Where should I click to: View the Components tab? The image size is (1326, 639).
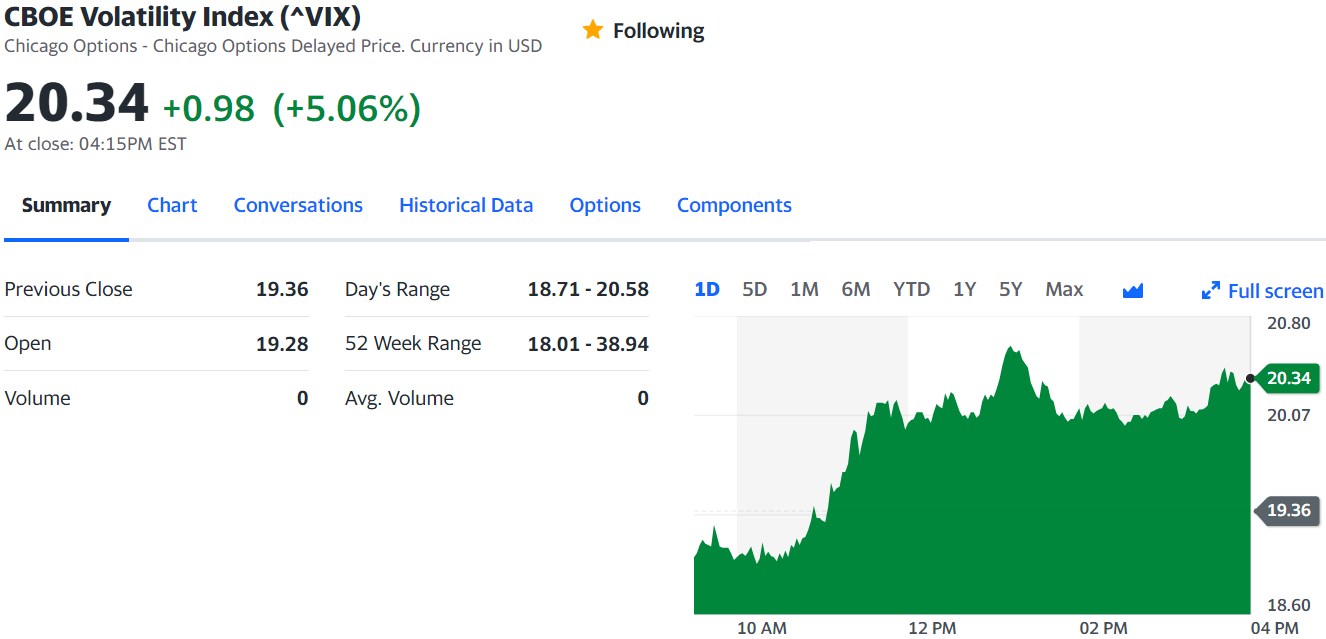pyautogui.click(x=734, y=205)
